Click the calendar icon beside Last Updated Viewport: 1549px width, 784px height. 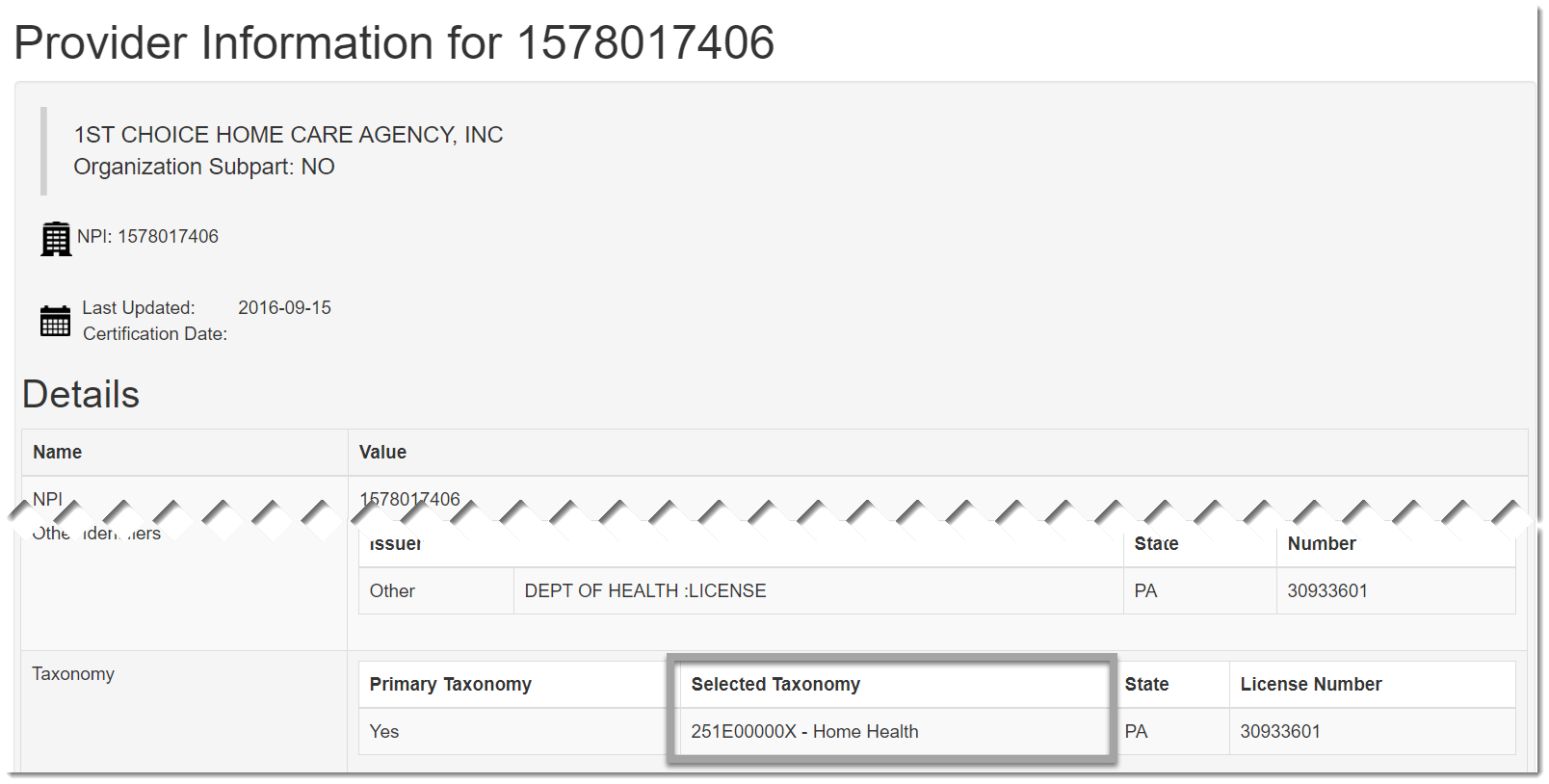pos(55,321)
